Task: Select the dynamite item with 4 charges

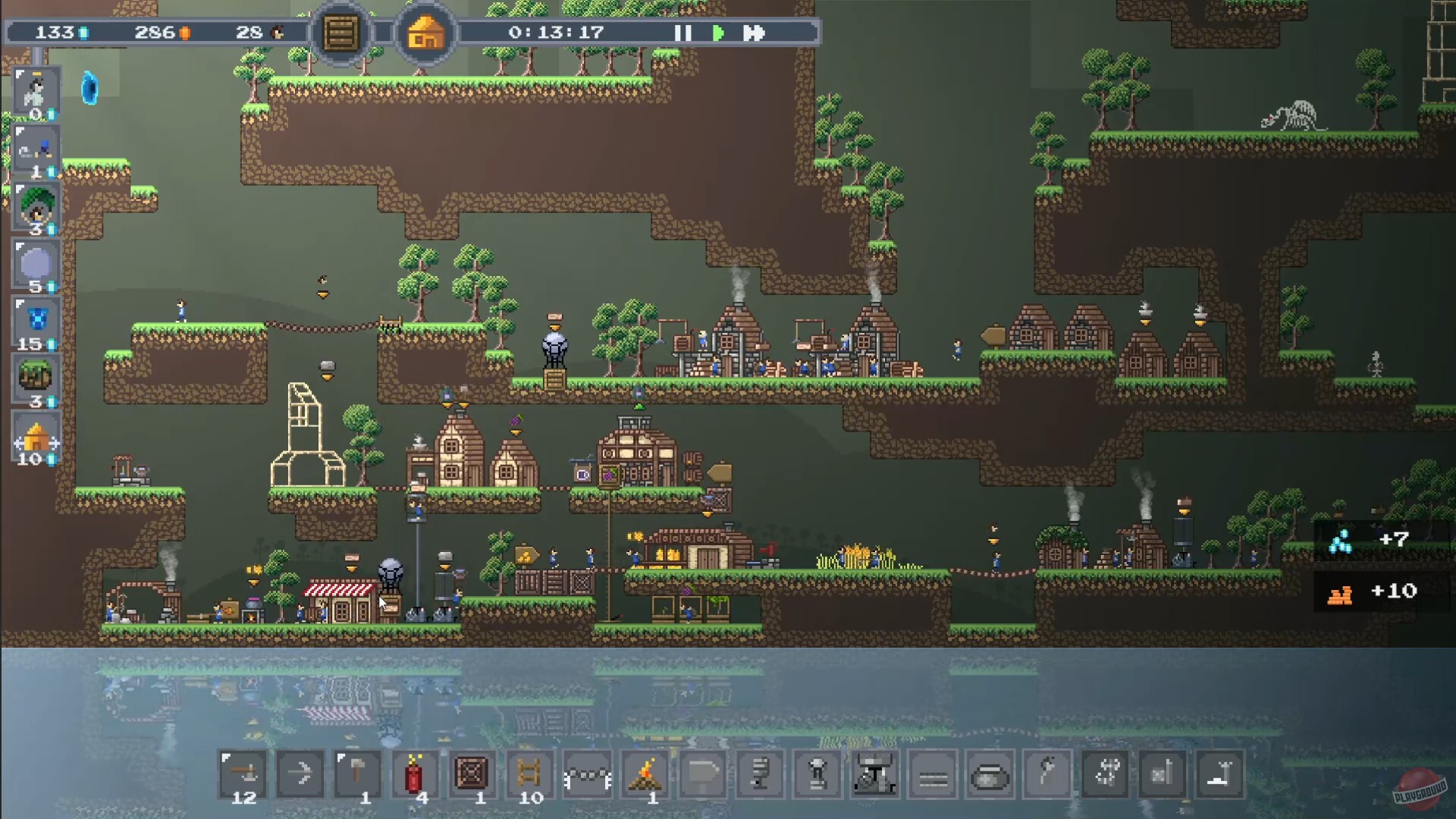Action: point(416,773)
